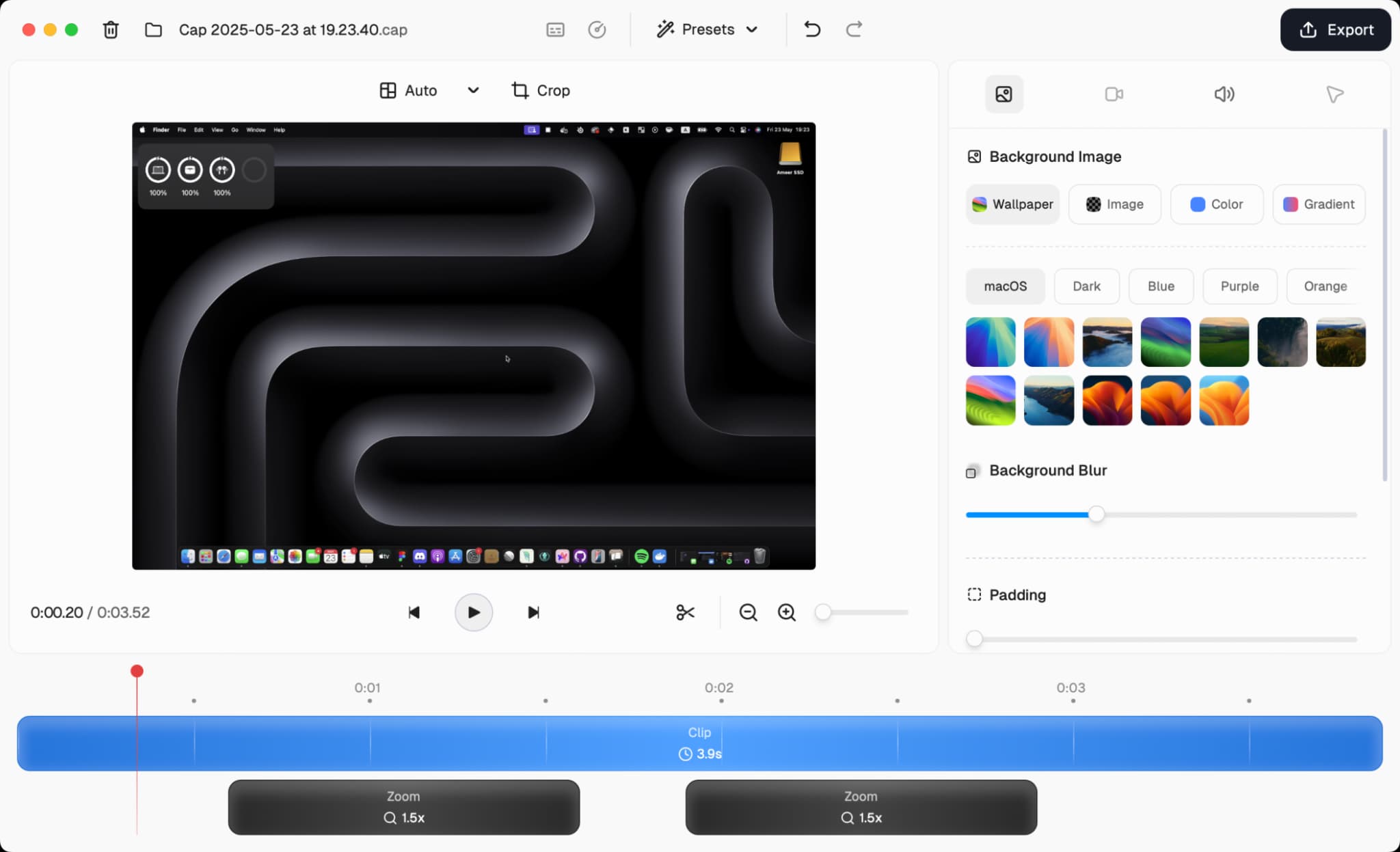
Task: Redo the last edit
Action: [x=853, y=29]
